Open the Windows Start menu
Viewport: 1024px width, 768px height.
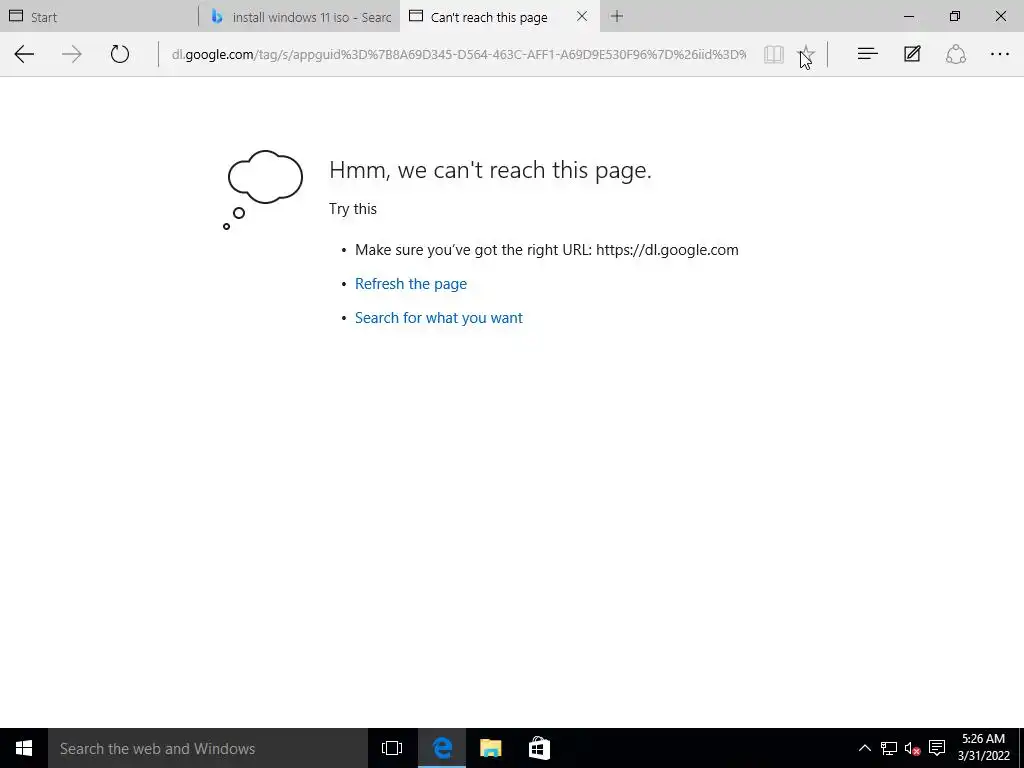pyautogui.click(x=24, y=748)
